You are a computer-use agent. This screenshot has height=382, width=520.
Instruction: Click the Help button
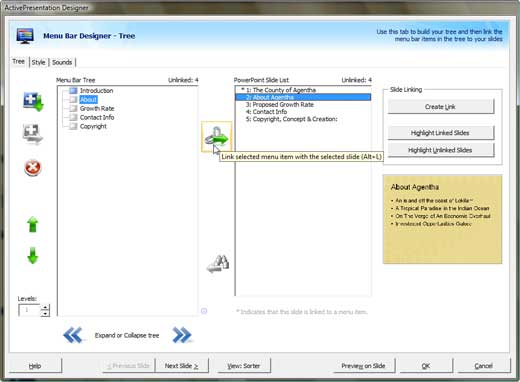coord(35,366)
